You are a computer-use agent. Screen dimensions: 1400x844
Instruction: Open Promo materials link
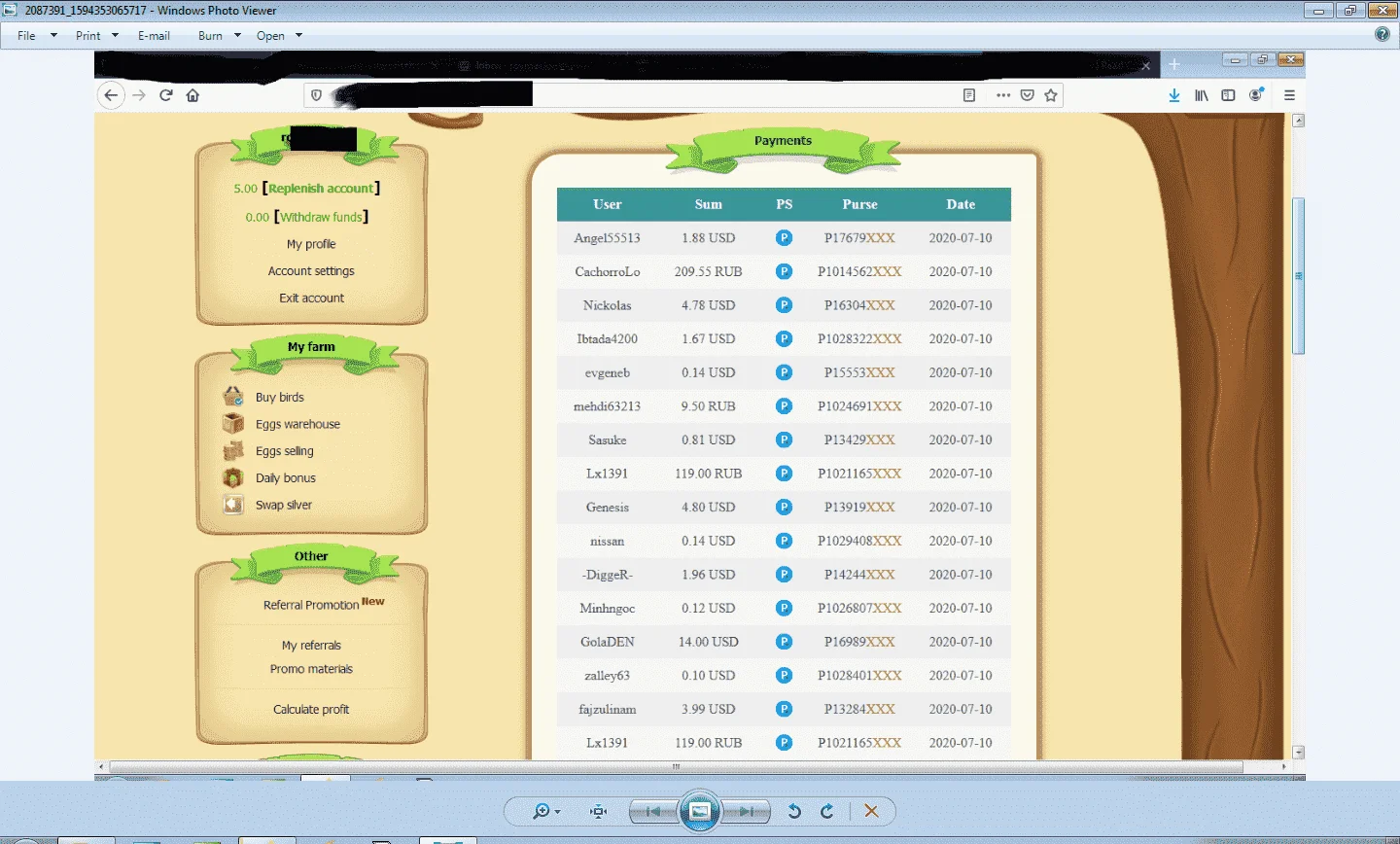click(311, 669)
